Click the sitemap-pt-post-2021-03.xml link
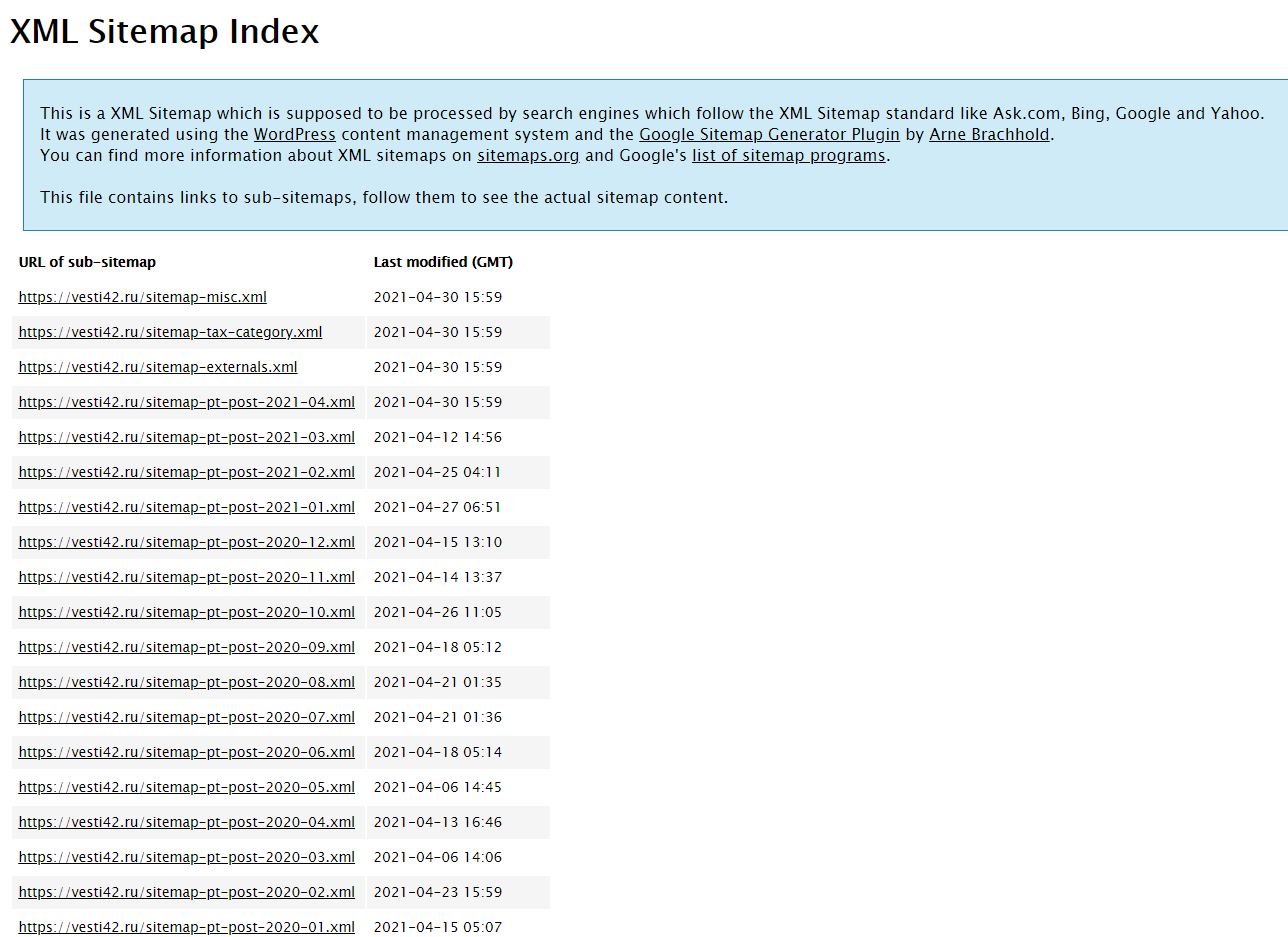 click(186, 437)
